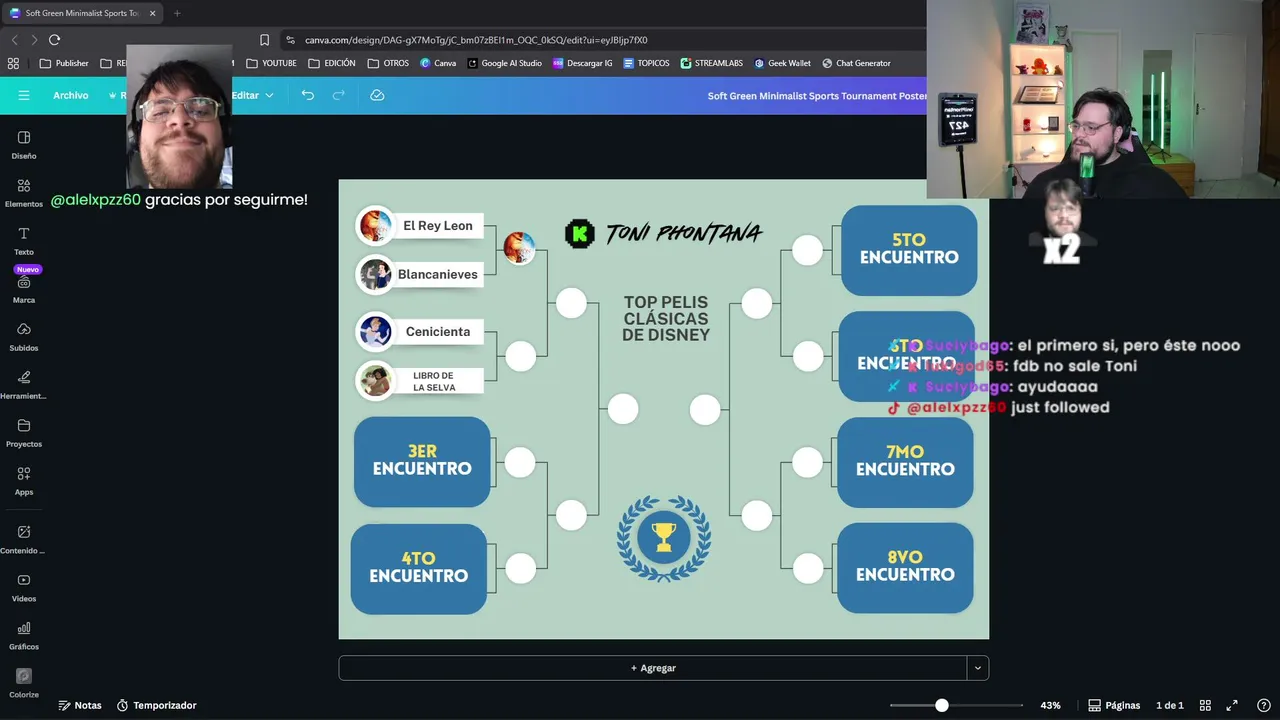Screen dimensions: 1280x720
Task: Open the EDICIÓN bookmarks folder
Action: click(332, 63)
